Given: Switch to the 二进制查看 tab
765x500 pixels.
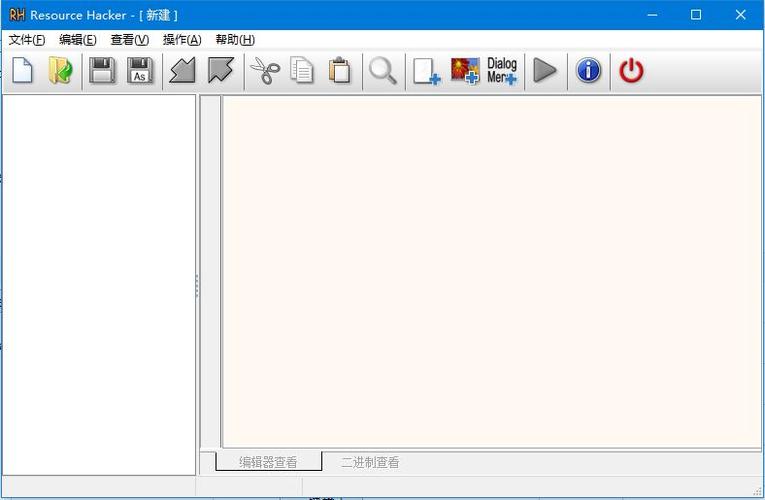Looking at the screenshot, I should (370, 462).
